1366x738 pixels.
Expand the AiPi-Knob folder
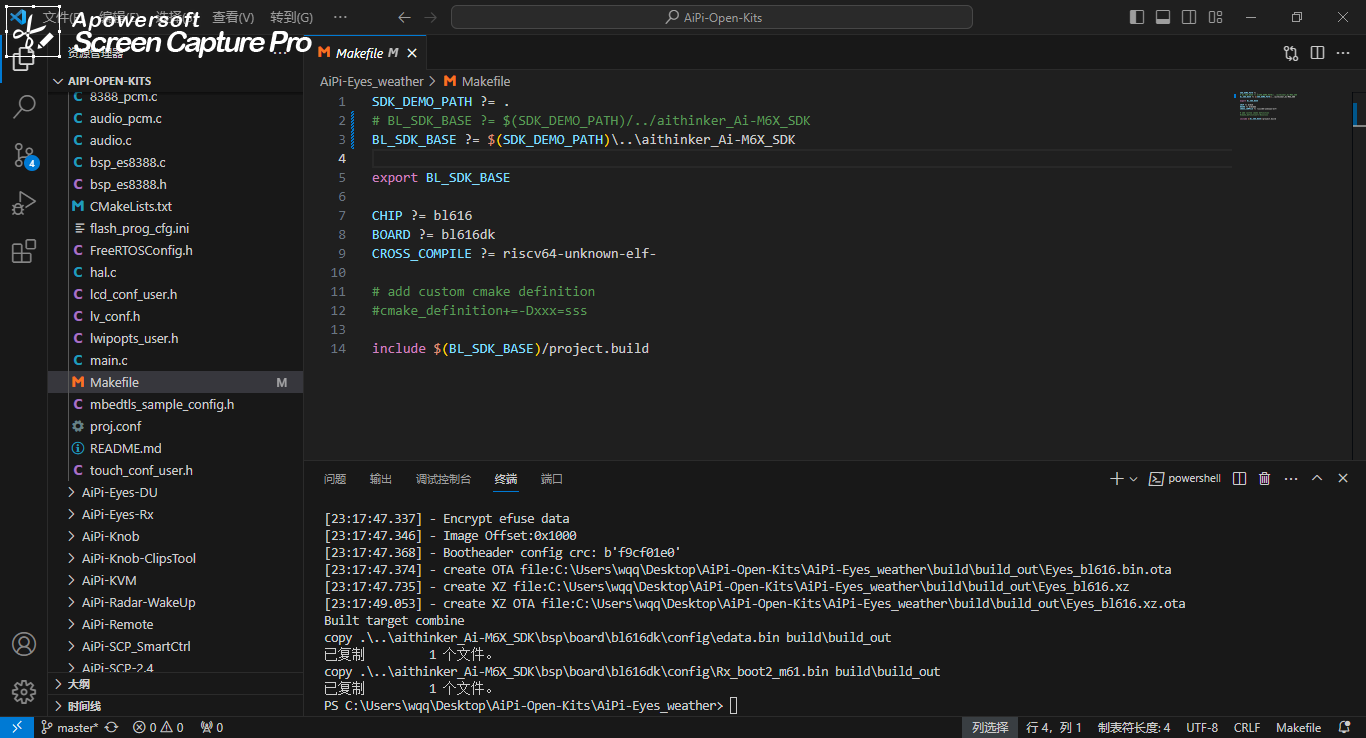(x=175, y=536)
